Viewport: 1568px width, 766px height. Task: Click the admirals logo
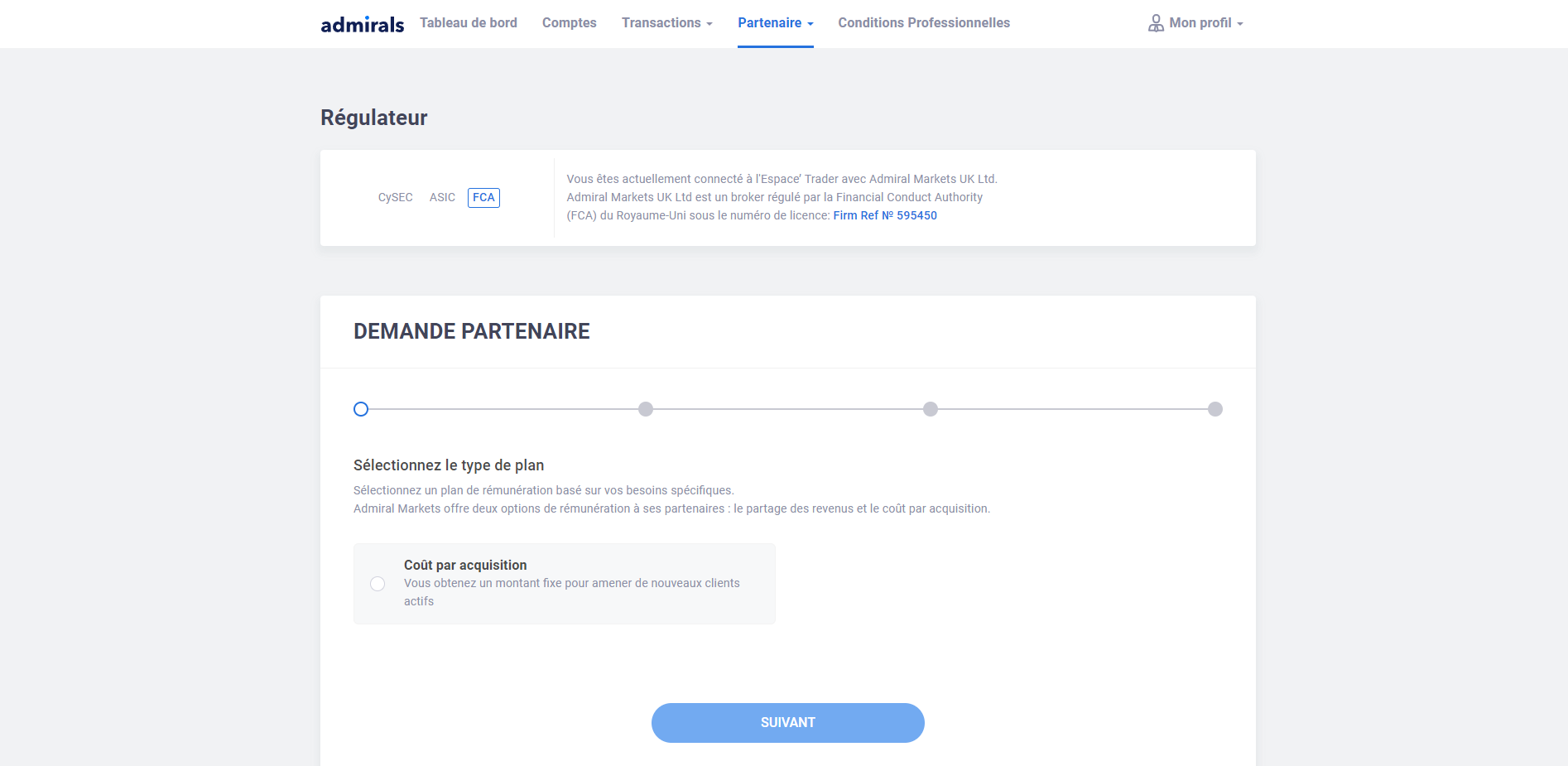(x=363, y=24)
